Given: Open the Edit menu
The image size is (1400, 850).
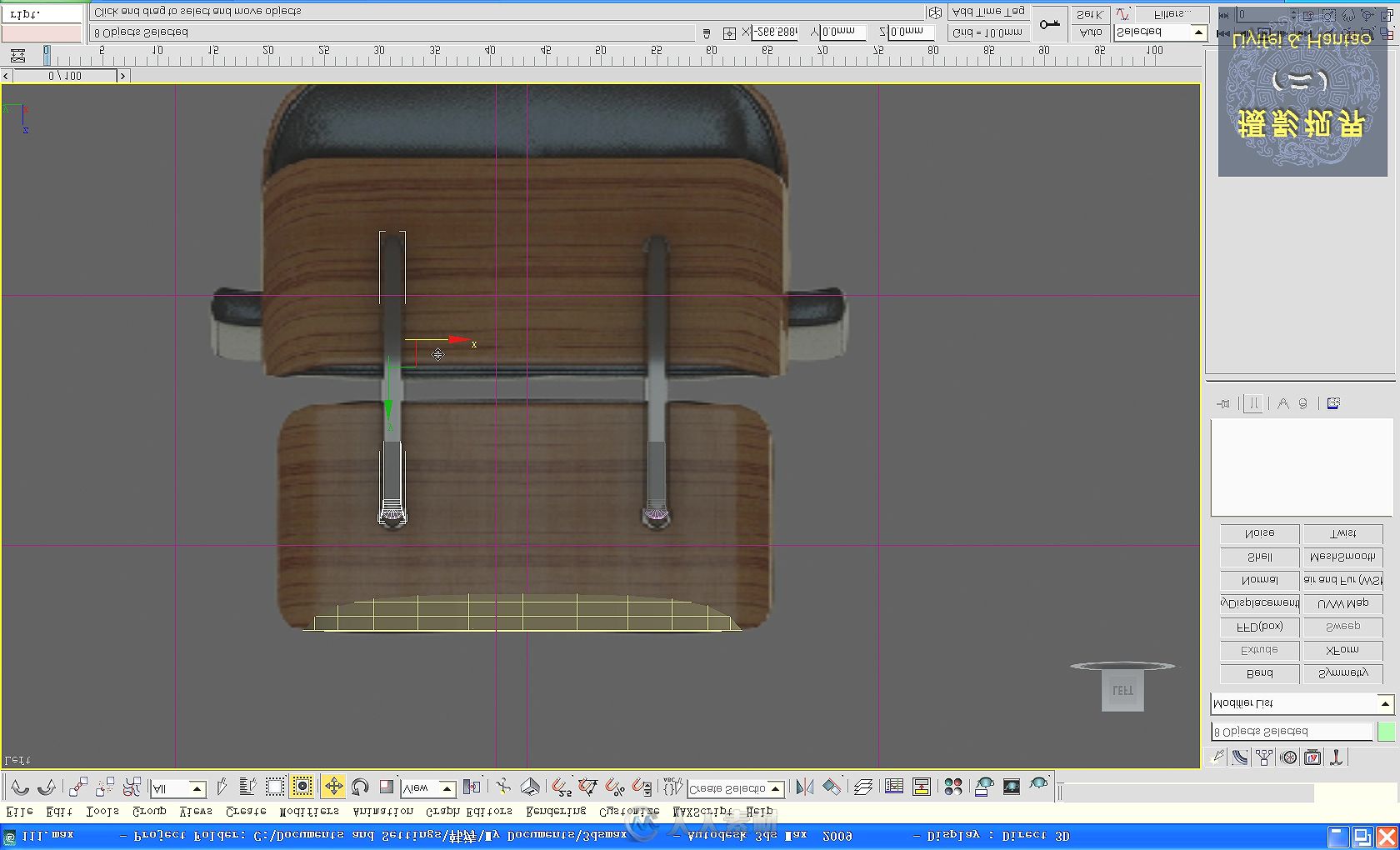Looking at the screenshot, I should coord(59,811).
